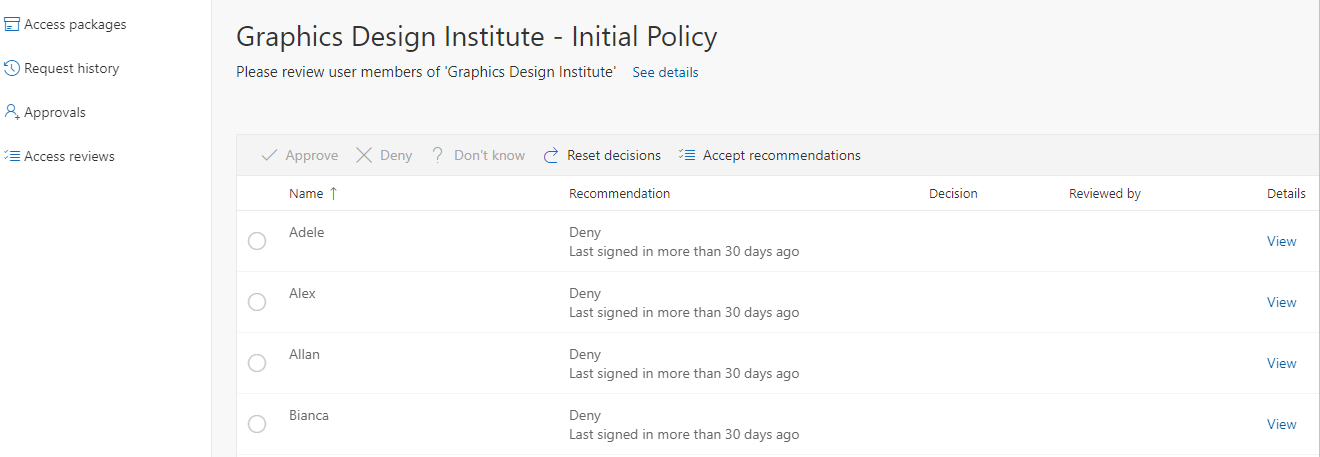Image resolution: width=1320 pixels, height=457 pixels.
Task: Go to the Approvals menu item
Action: pyautogui.click(x=55, y=112)
